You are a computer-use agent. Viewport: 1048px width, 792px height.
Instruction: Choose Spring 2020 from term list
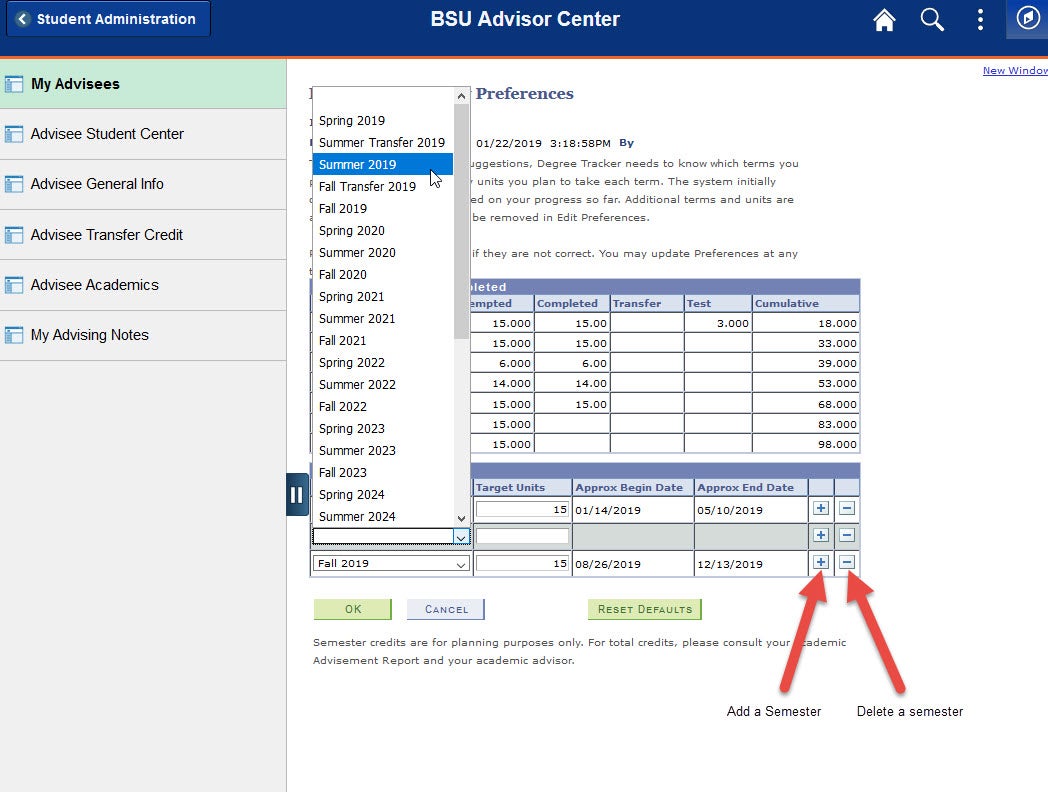(x=382, y=231)
